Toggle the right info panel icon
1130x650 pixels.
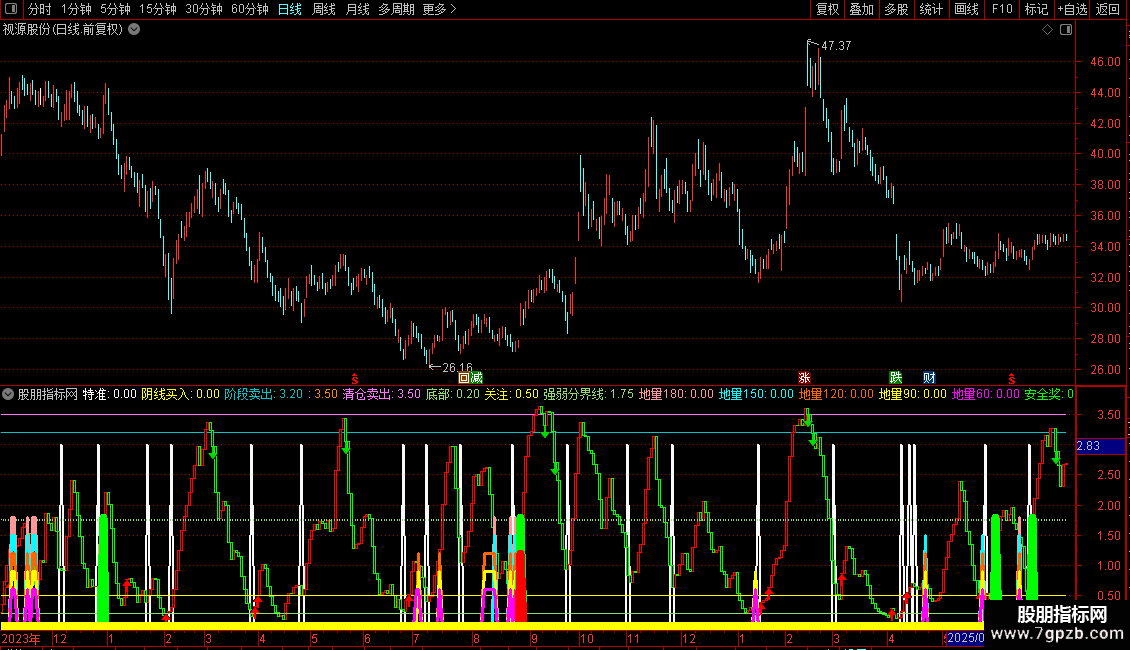(x=1066, y=30)
